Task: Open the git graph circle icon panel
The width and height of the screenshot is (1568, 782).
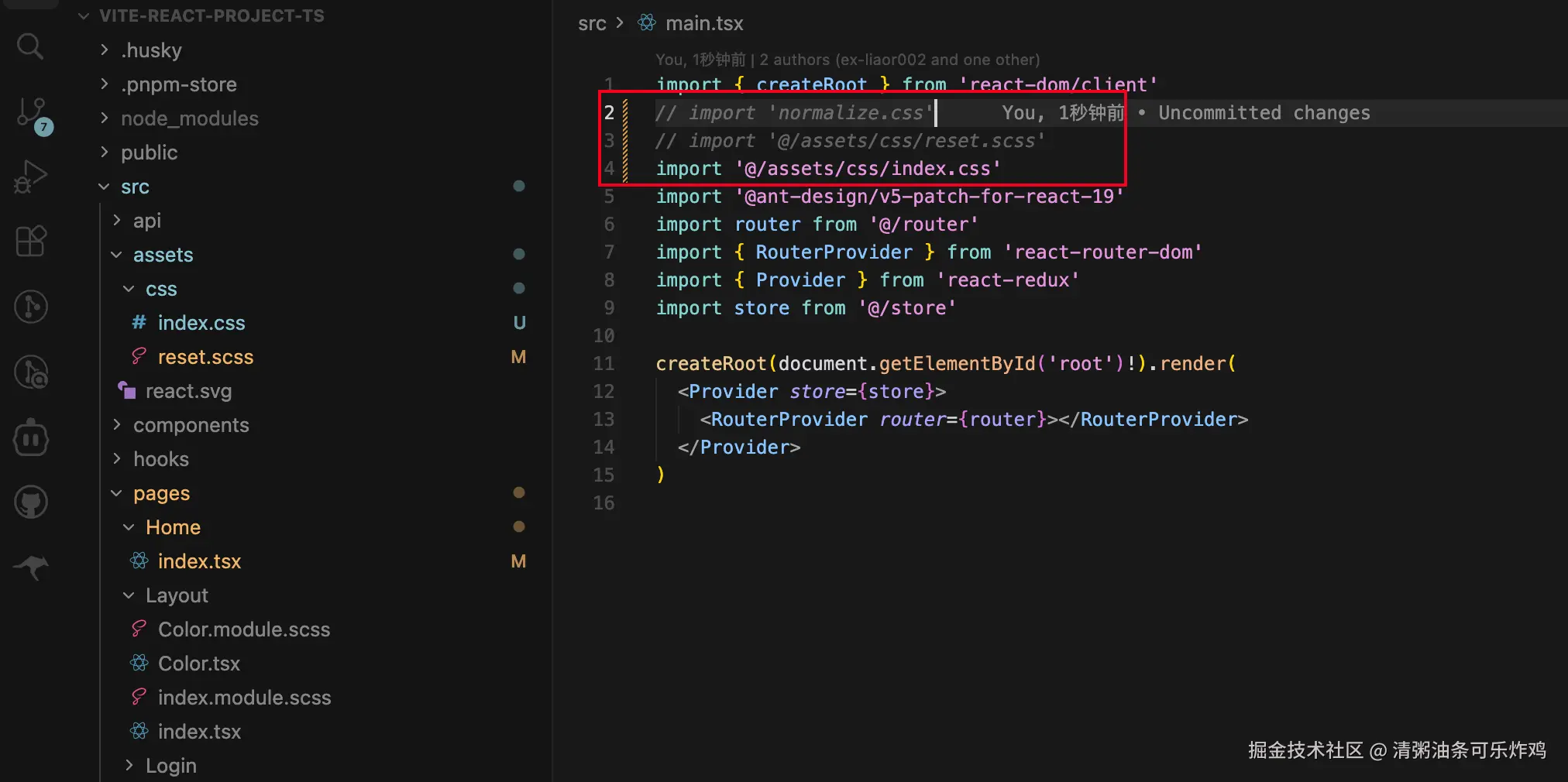Action: [x=31, y=307]
